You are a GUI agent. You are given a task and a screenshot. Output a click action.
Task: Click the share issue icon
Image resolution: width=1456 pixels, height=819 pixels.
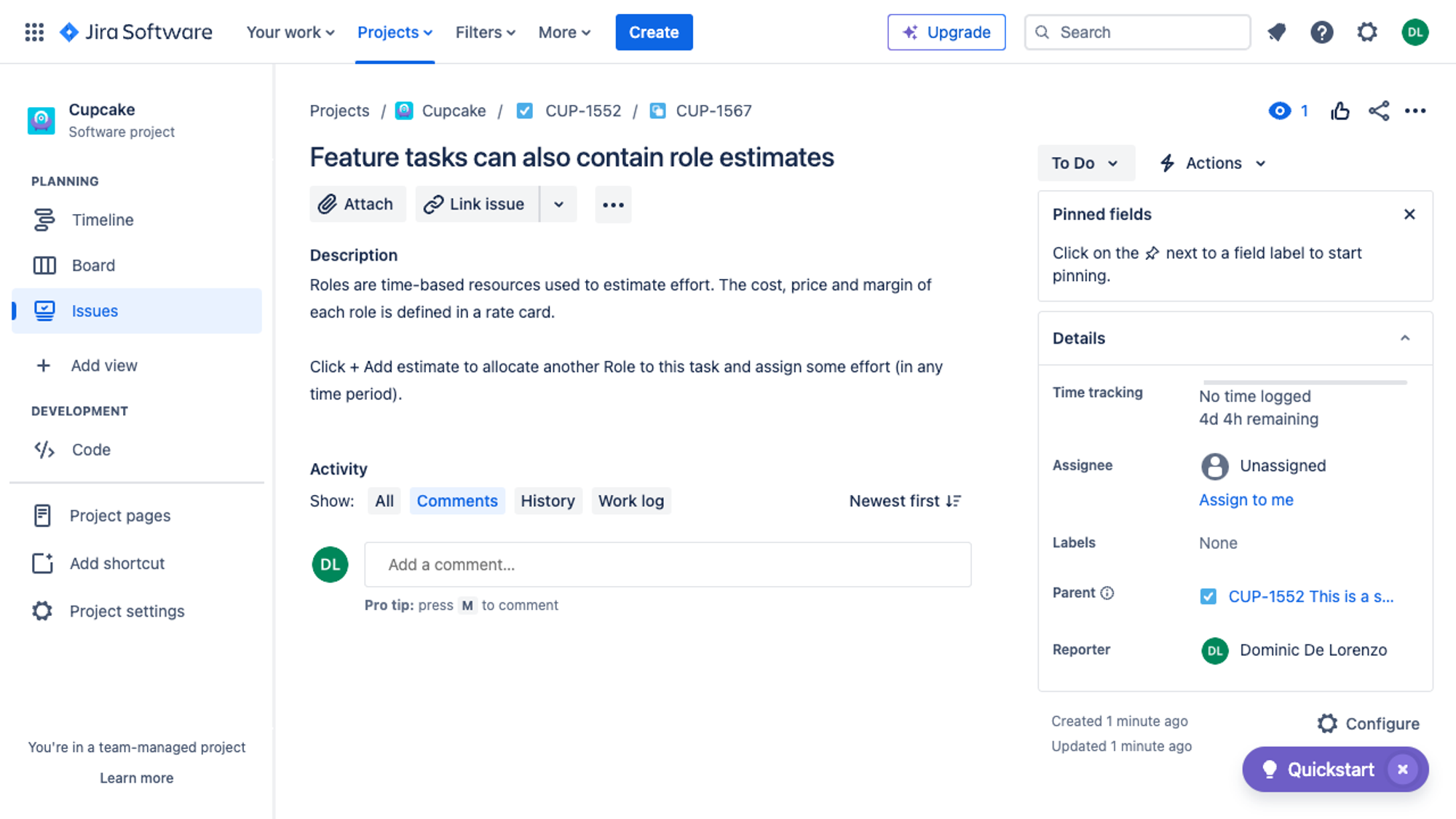tap(1378, 111)
